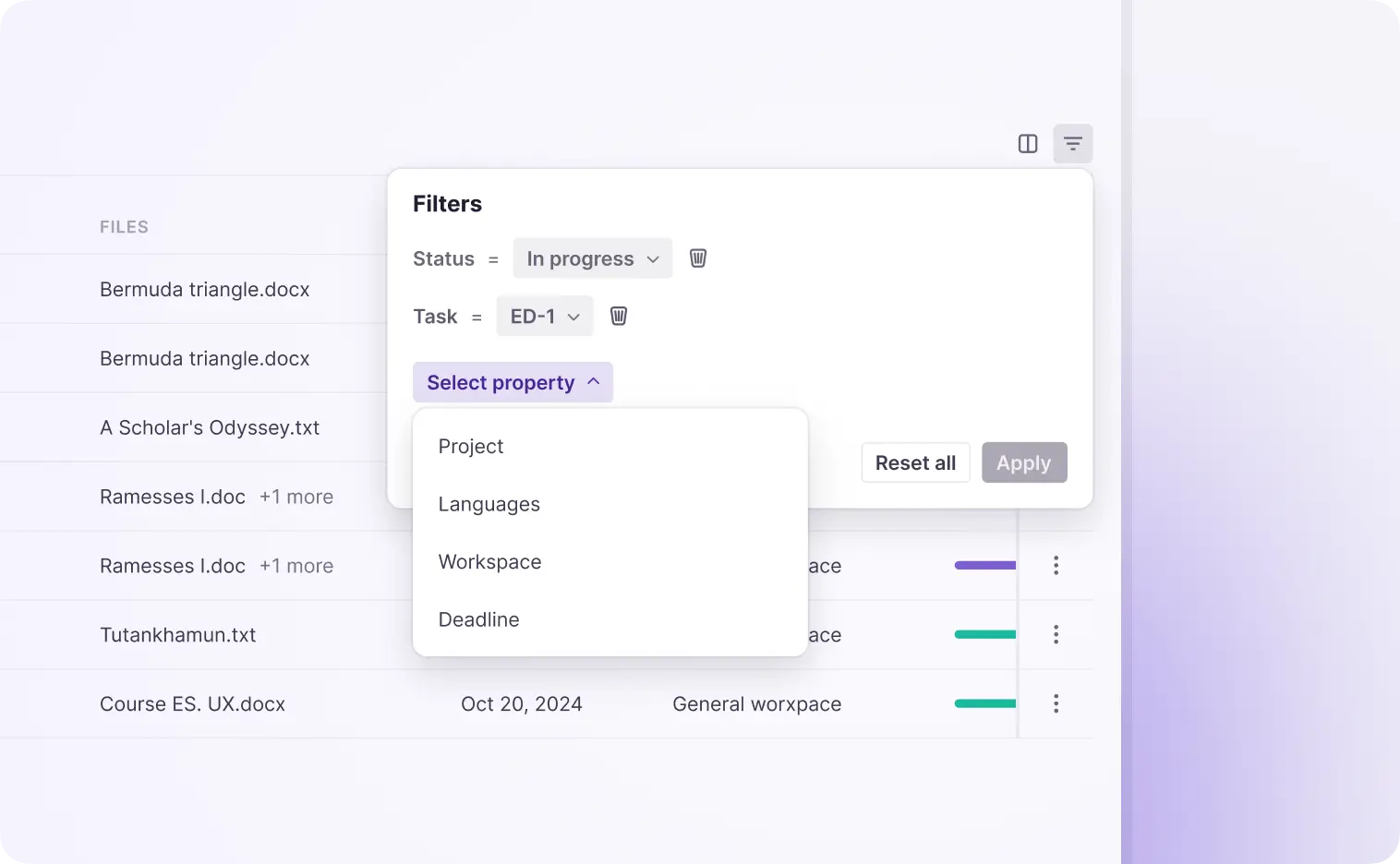Open the Status value dropdown showing In progress
This screenshot has width=1400, height=864.
pyautogui.click(x=592, y=258)
